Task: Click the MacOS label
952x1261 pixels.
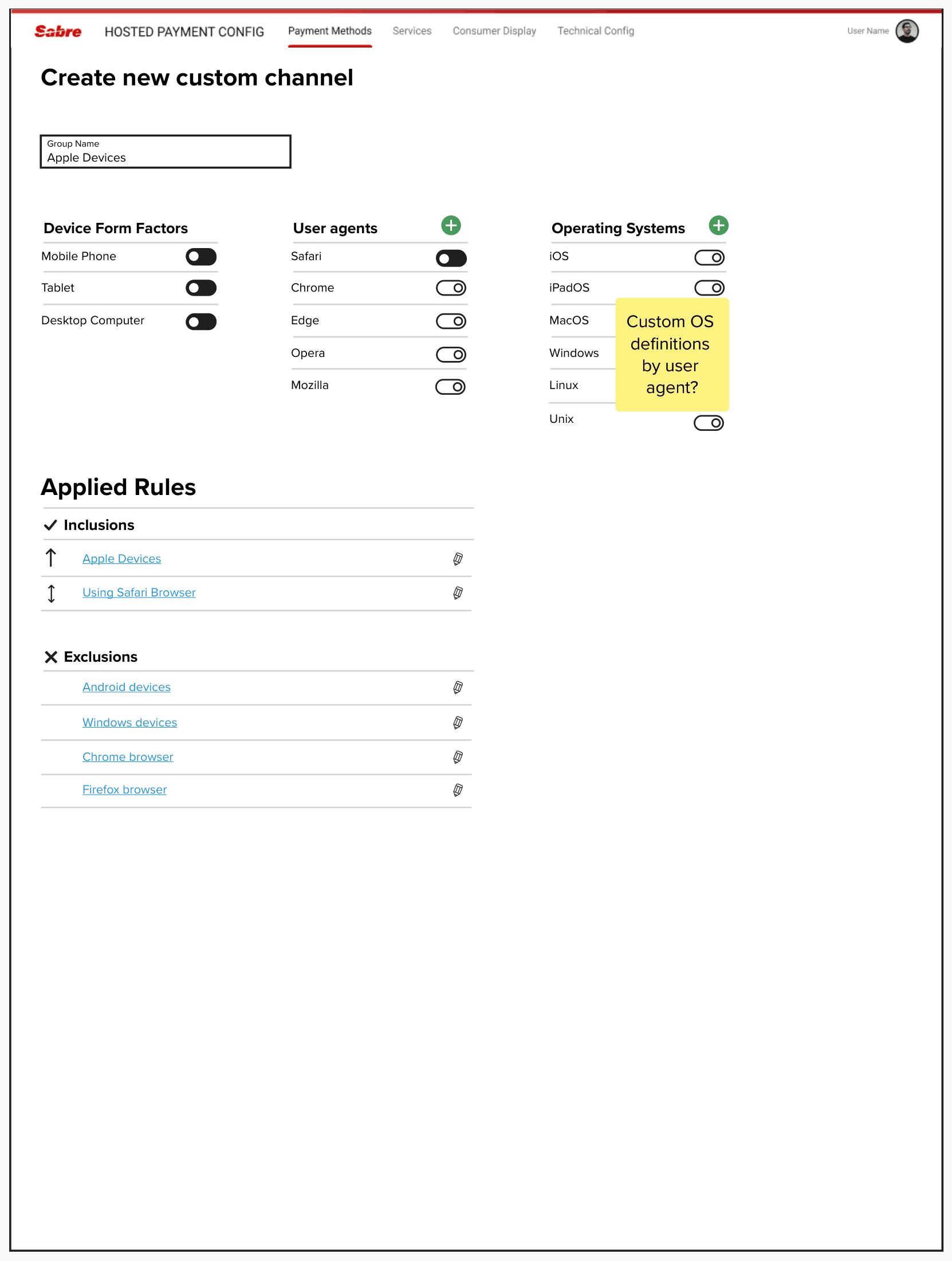Action: point(569,320)
